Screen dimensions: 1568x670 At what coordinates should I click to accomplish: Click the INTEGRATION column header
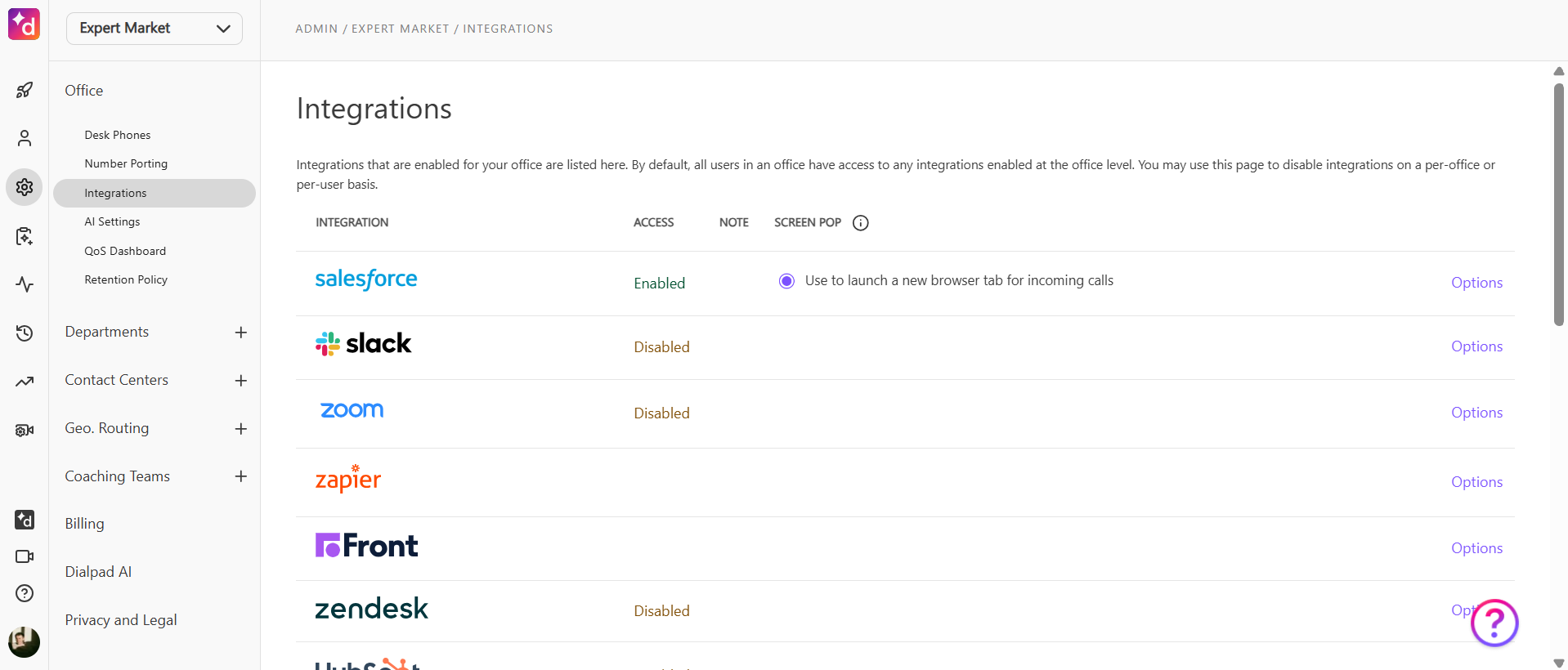coord(352,222)
